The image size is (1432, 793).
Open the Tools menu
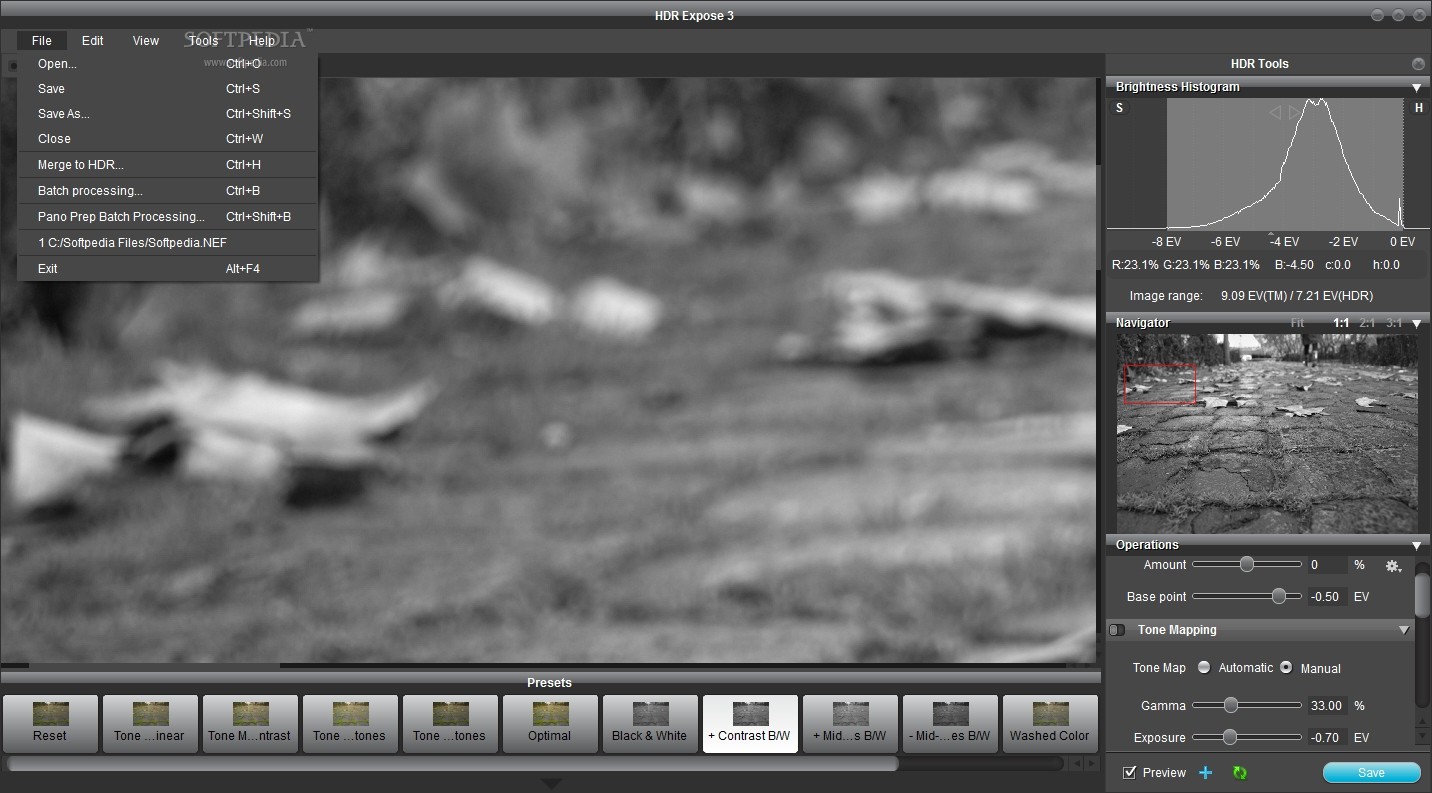click(203, 41)
